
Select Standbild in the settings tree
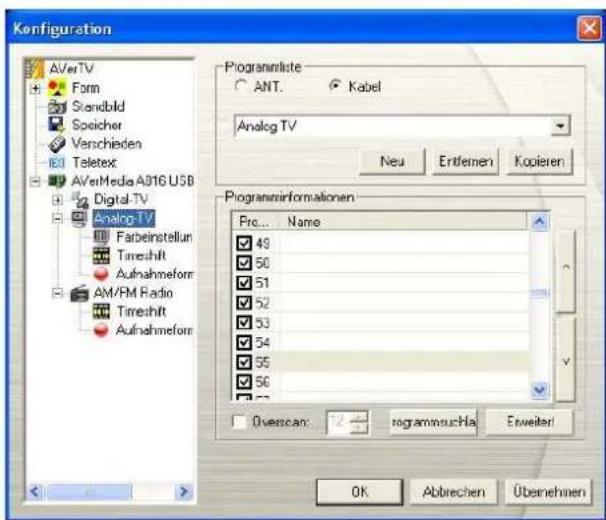click(98, 106)
